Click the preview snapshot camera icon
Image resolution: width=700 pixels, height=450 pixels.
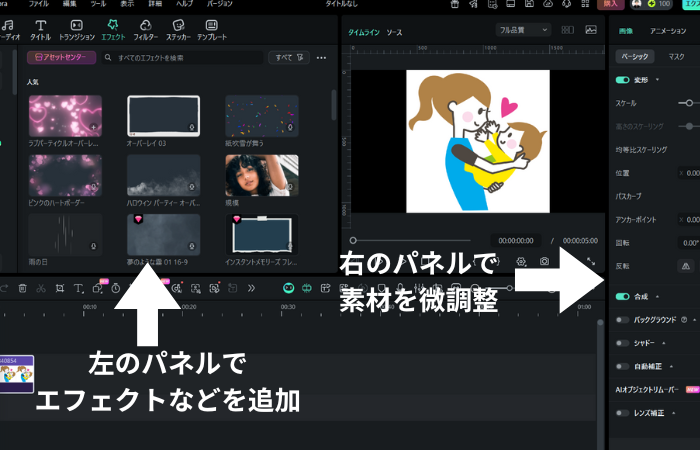point(544,261)
